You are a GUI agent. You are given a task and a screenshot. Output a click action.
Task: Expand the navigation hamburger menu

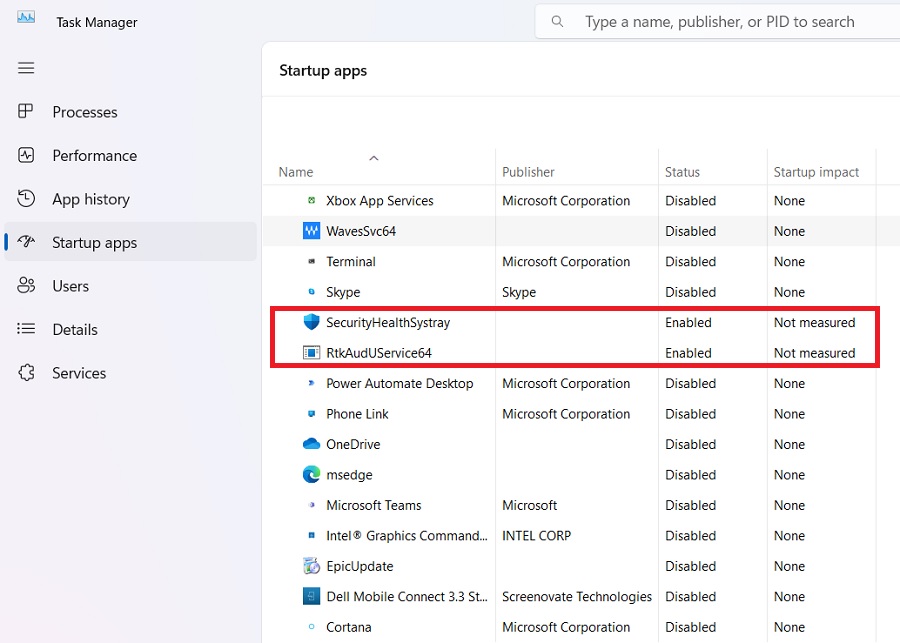click(26, 68)
